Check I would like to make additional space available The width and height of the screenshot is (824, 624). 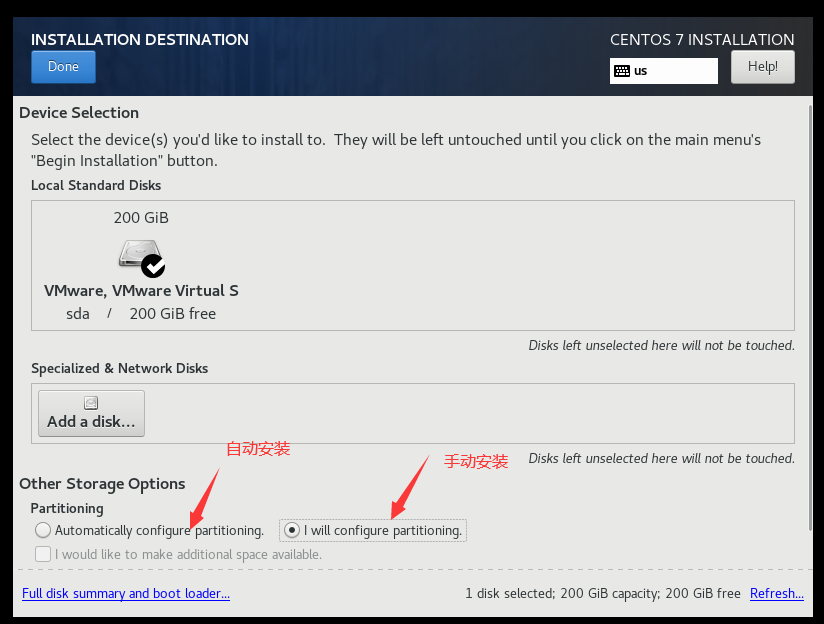click(43, 554)
